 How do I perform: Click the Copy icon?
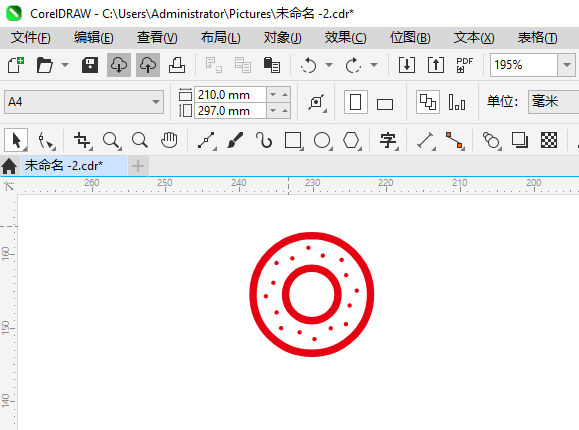pos(243,65)
